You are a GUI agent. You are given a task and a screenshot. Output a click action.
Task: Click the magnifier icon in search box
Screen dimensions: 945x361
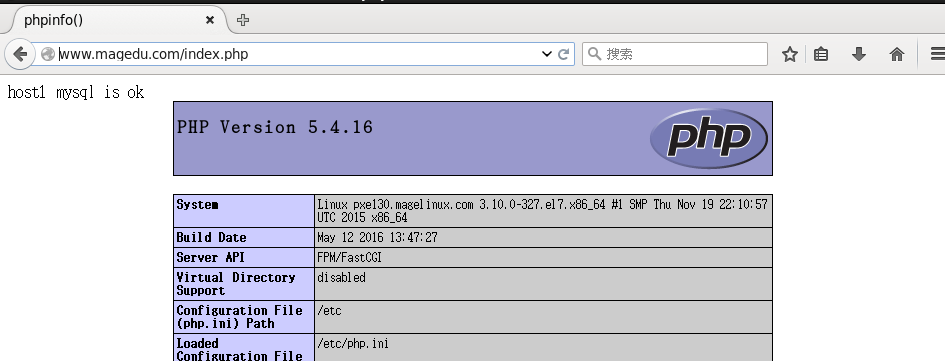coord(594,54)
